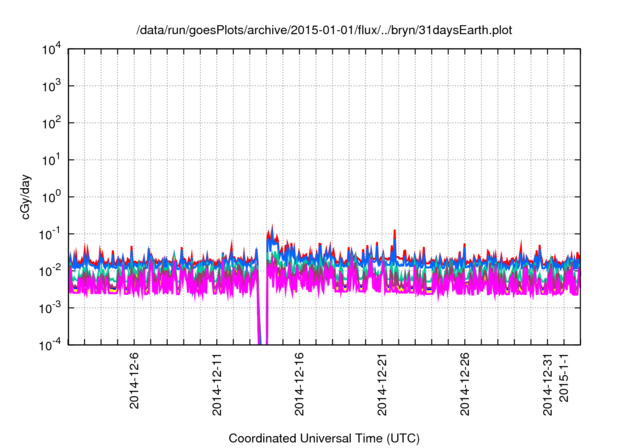The image size is (640, 448).
Task: Click the 10^3 y-axis tick label
Action: click(x=51, y=86)
